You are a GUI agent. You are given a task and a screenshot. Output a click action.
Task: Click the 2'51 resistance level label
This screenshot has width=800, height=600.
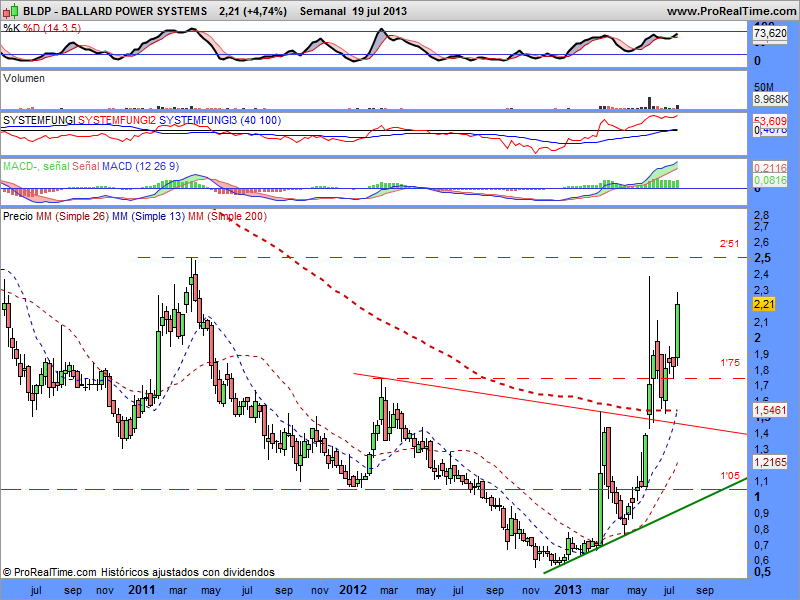(730, 244)
